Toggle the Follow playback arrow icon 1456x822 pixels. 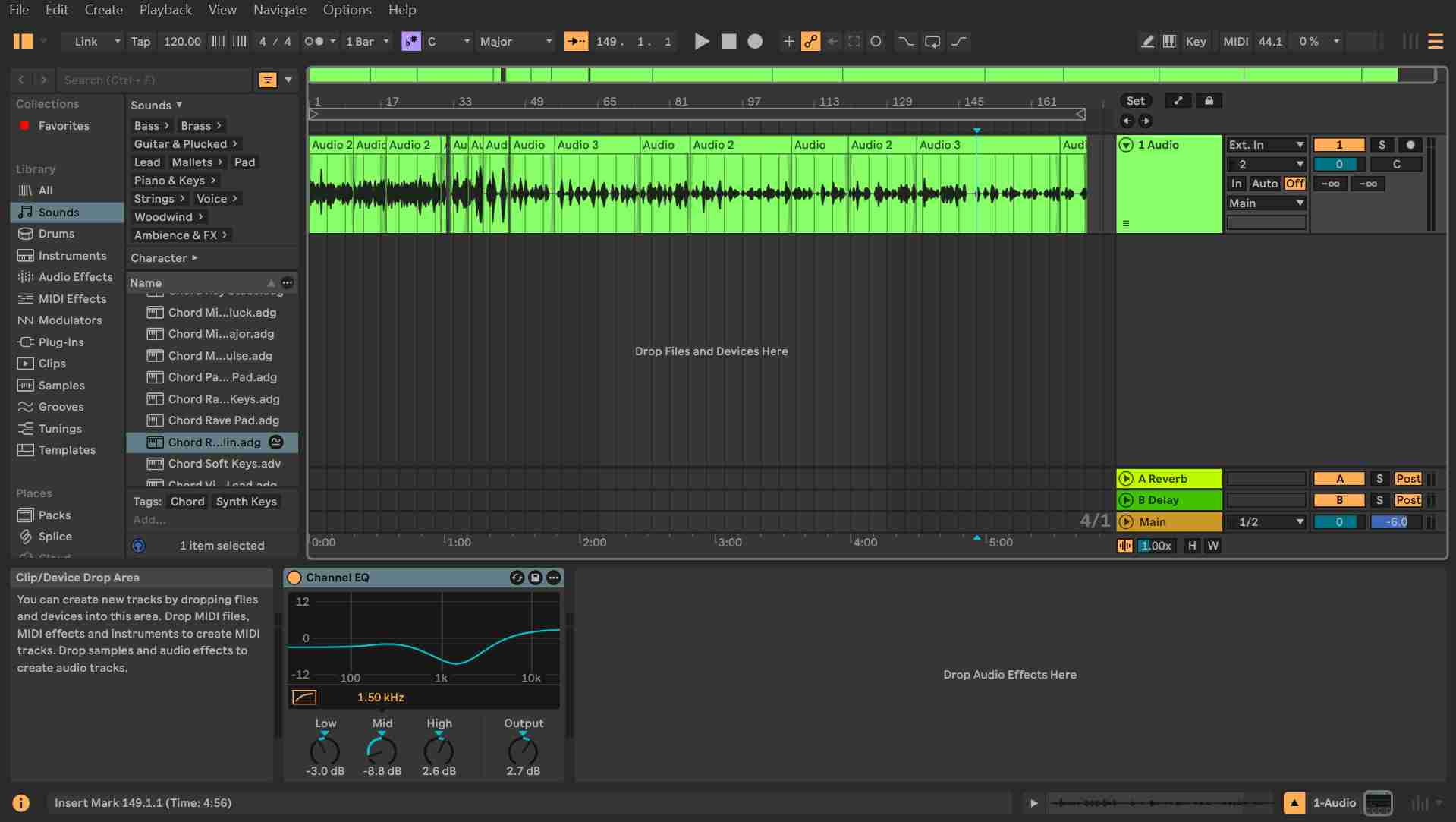pos(576,41)
